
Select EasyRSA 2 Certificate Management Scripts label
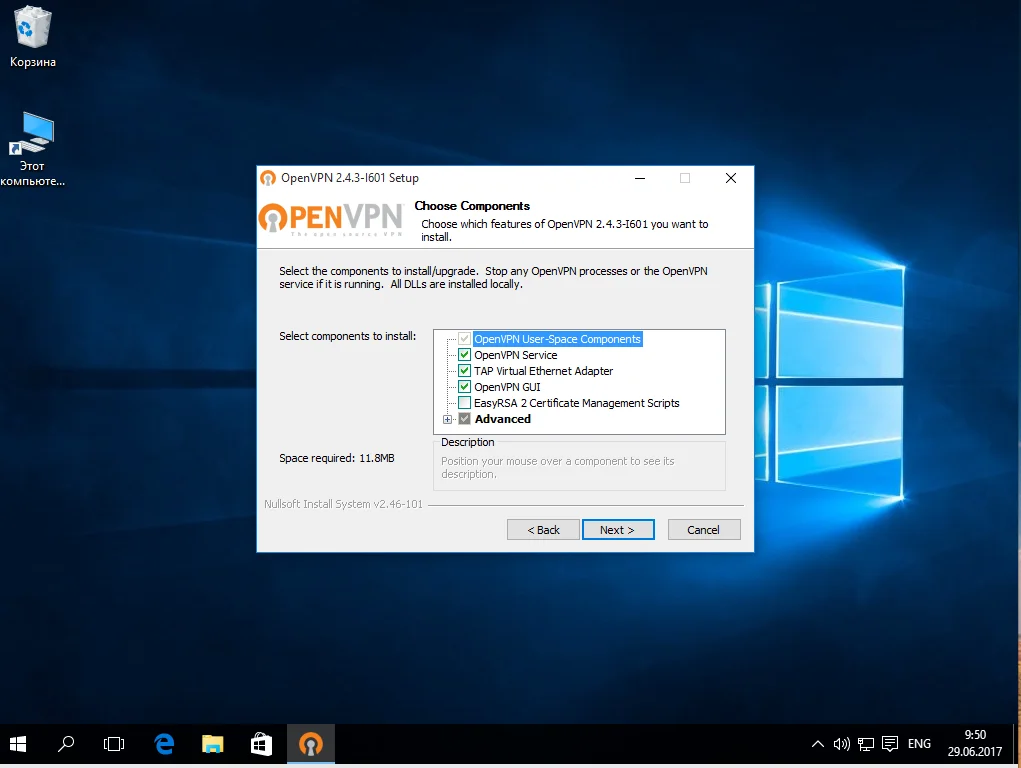576,403
